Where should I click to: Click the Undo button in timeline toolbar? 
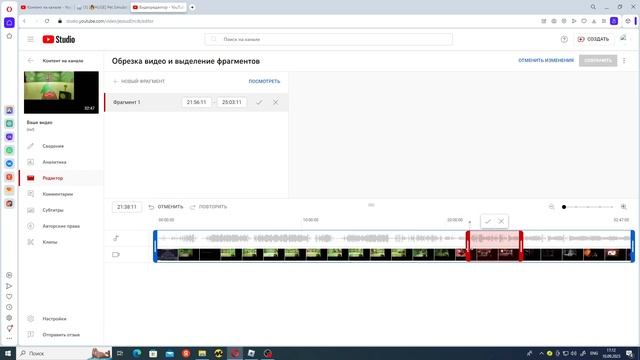[165, 207]
